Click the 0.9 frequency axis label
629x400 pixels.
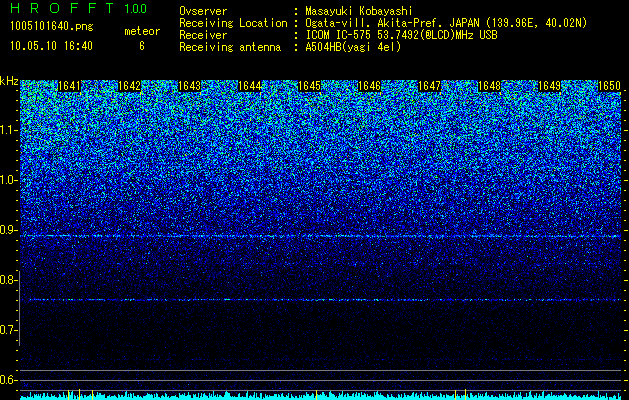click(x=9, y=230)
